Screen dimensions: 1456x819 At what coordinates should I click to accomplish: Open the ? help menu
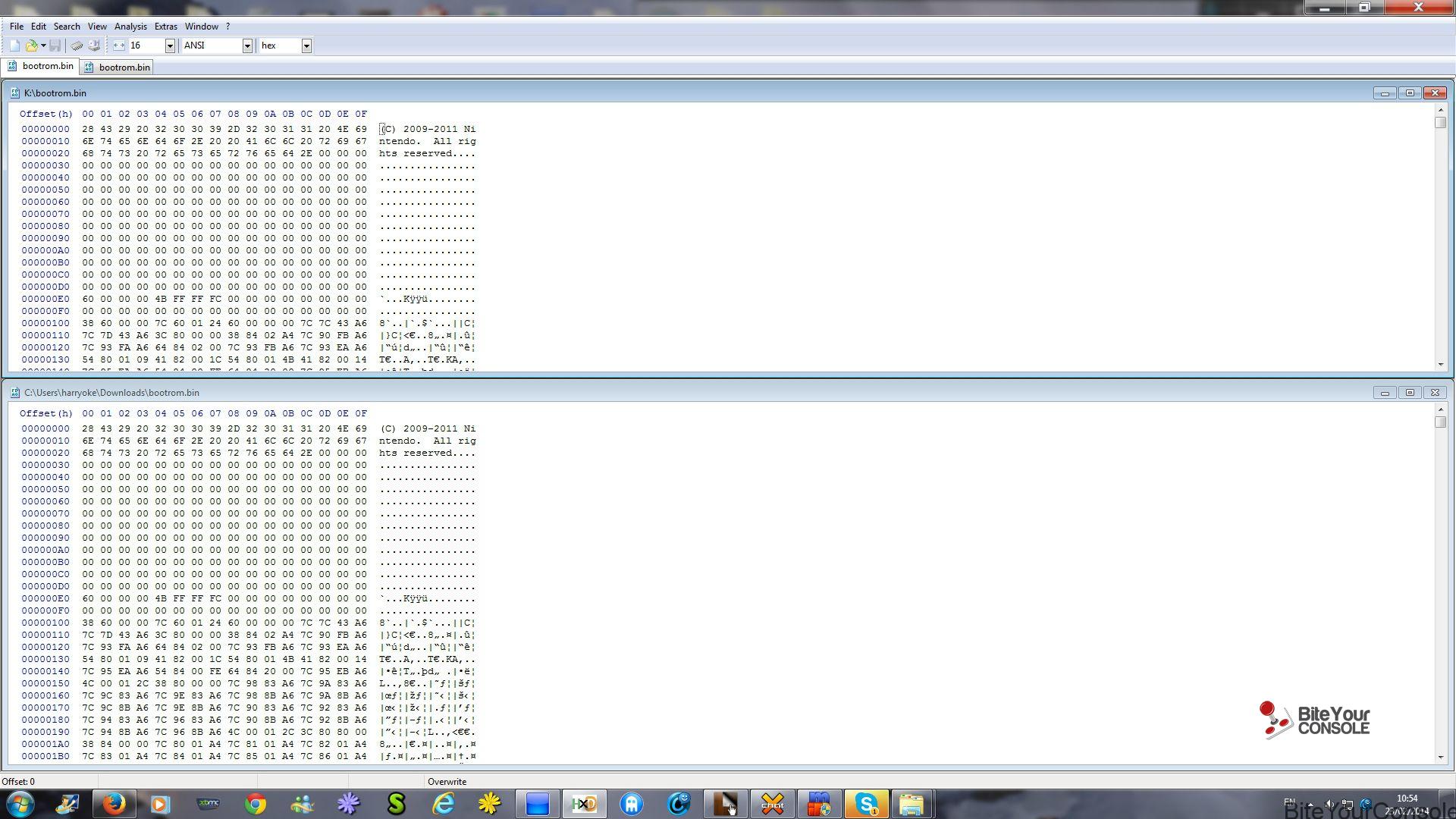[x=227, y=27]
